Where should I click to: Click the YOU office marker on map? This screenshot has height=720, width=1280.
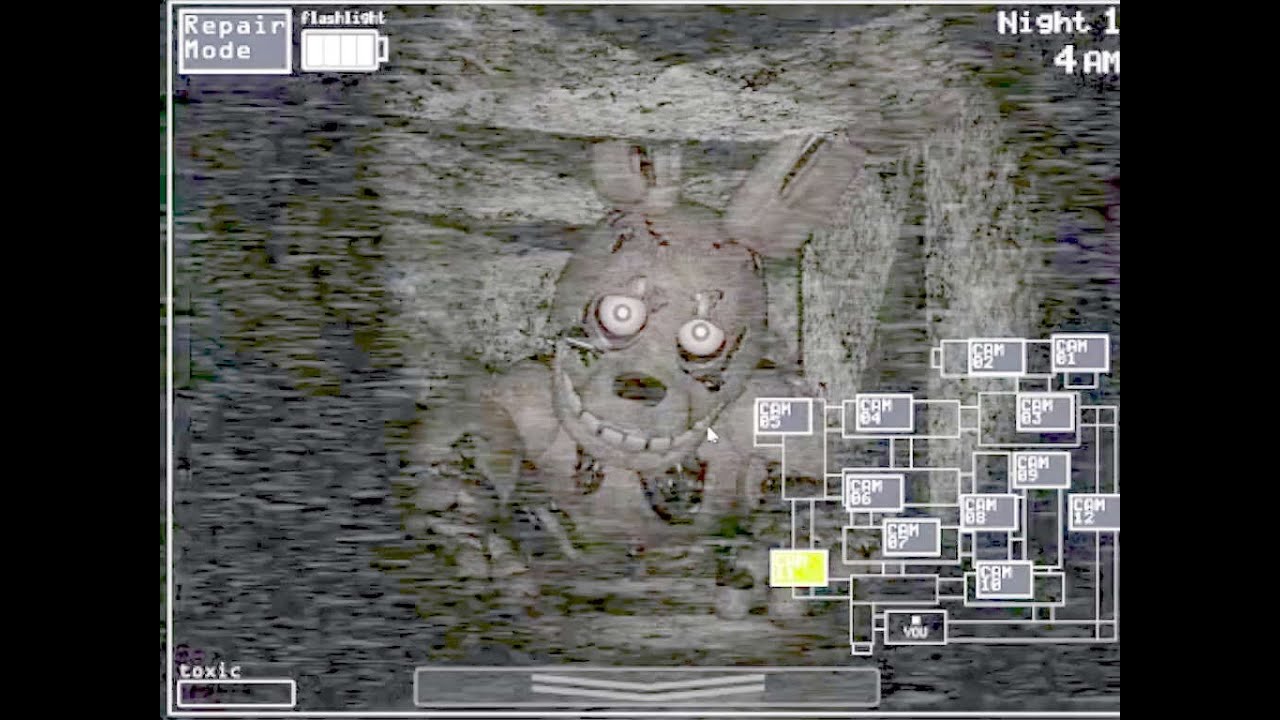pos(915,628)
